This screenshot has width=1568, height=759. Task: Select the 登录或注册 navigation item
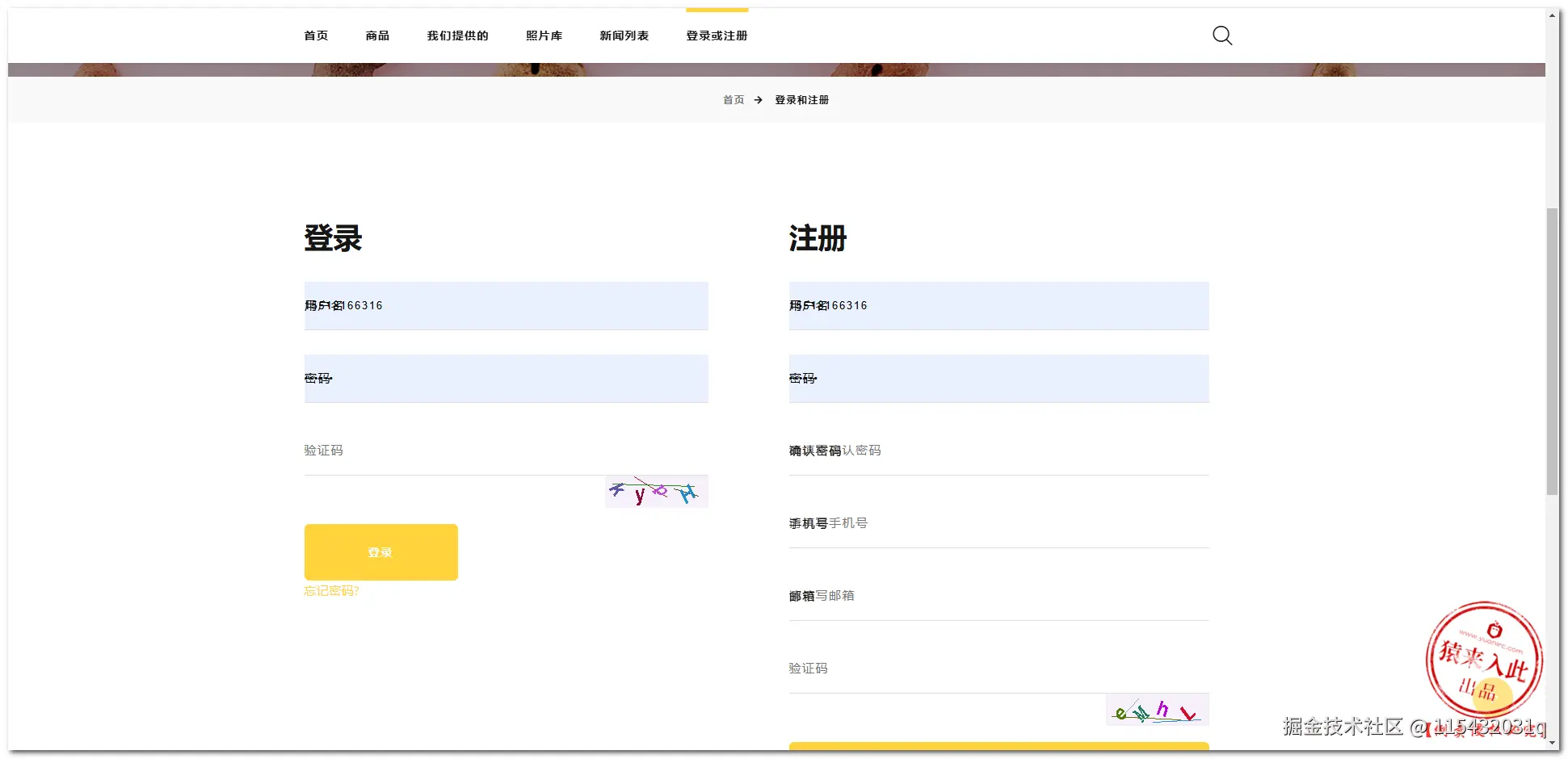[x=717, y=36]
